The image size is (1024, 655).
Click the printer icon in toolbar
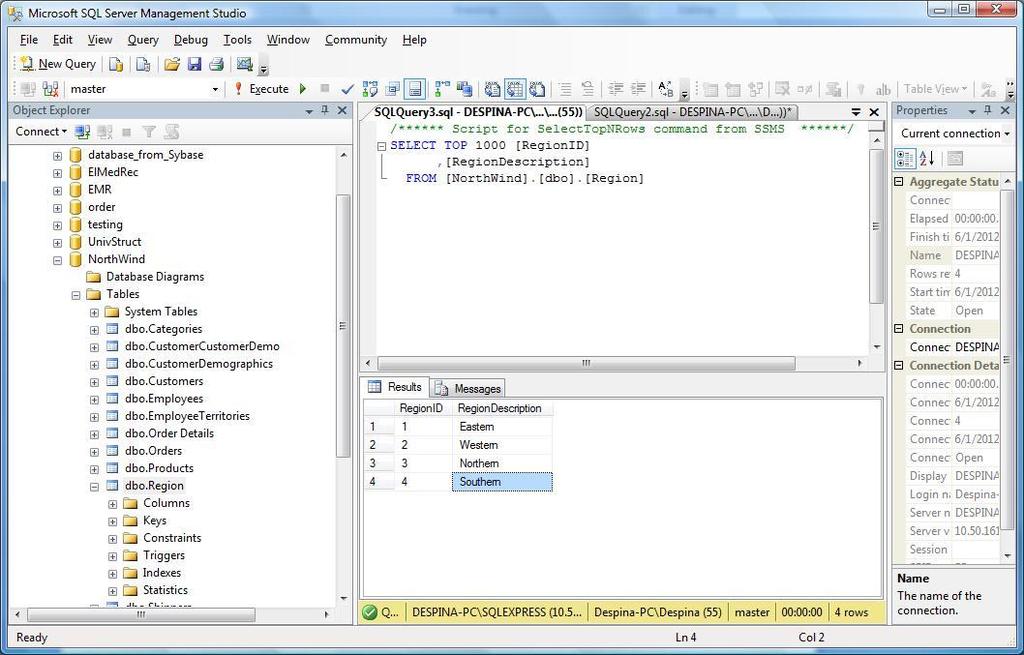pos(217,64)
